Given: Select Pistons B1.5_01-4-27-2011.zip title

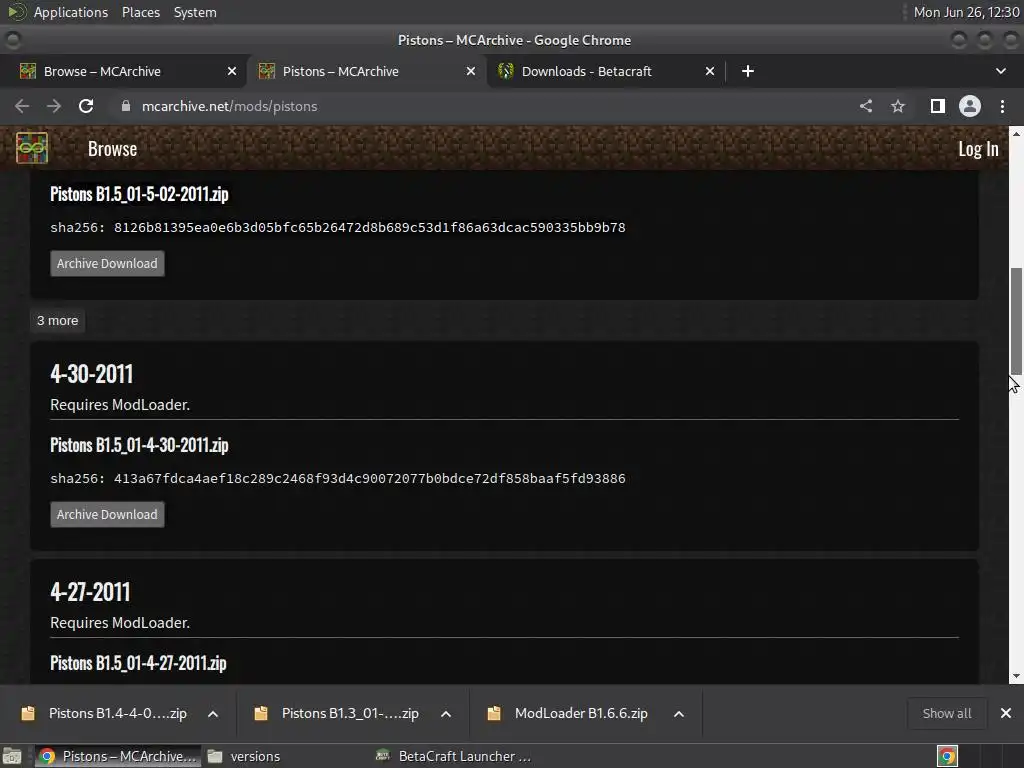Looking at the screenshot, I should pos(138,663).
